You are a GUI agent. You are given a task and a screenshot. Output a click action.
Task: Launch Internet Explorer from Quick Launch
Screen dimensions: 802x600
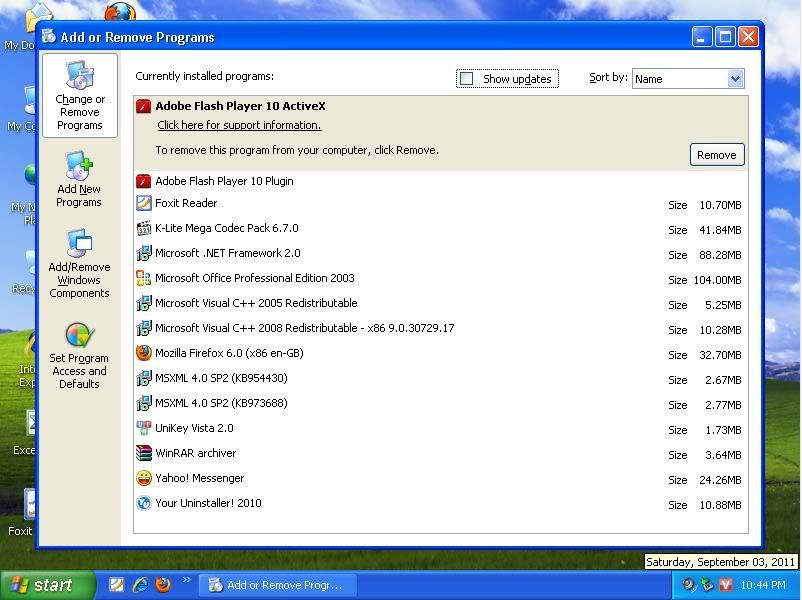(140, 585)
